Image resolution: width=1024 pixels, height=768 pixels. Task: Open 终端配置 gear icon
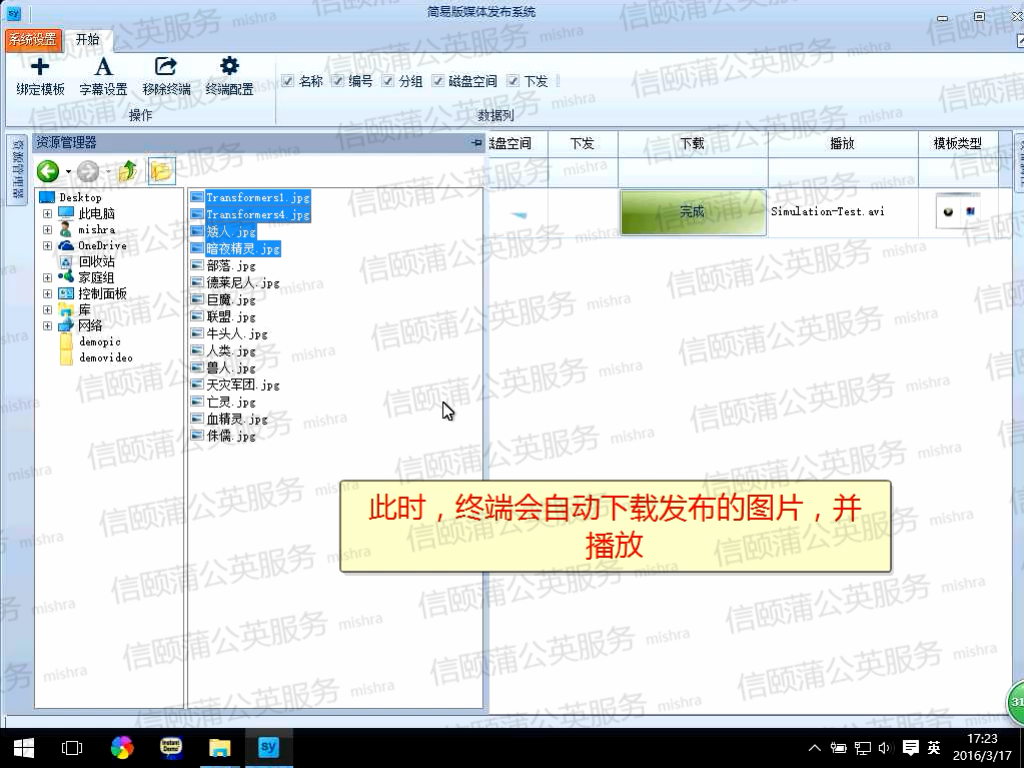[229, 68]
